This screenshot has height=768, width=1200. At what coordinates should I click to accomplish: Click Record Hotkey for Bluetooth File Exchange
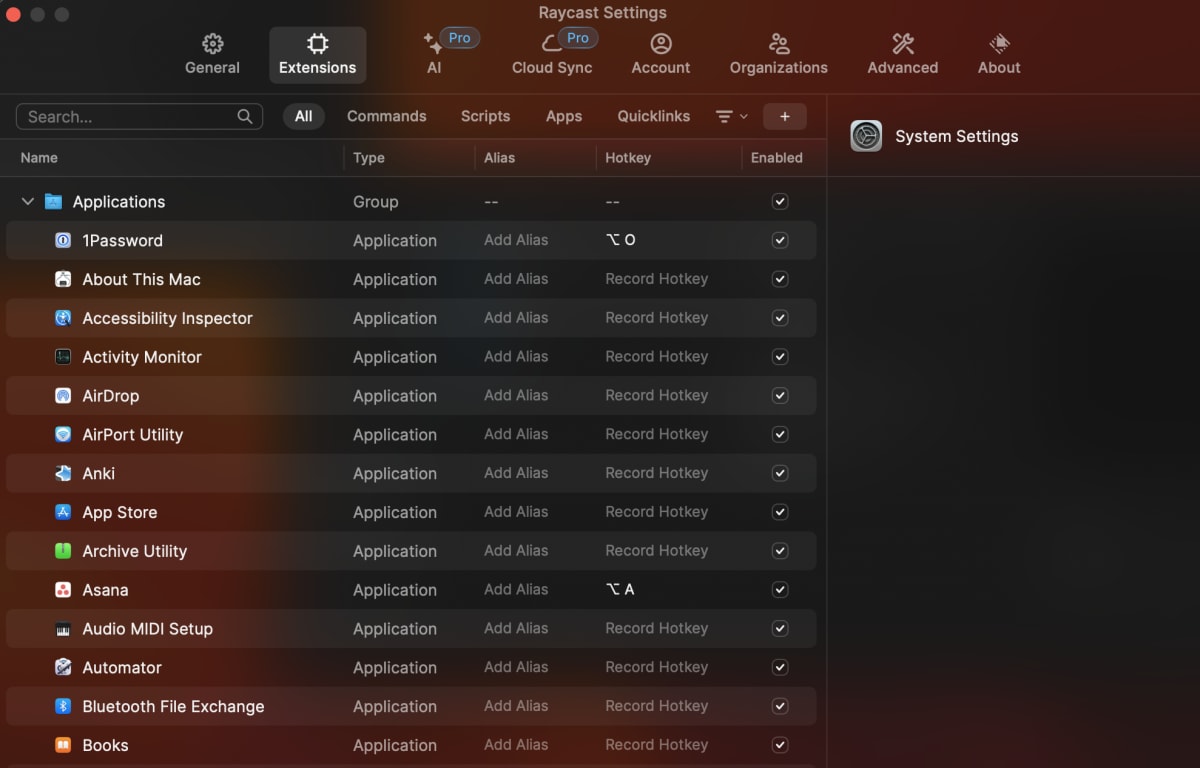click(x=656, y=706)
